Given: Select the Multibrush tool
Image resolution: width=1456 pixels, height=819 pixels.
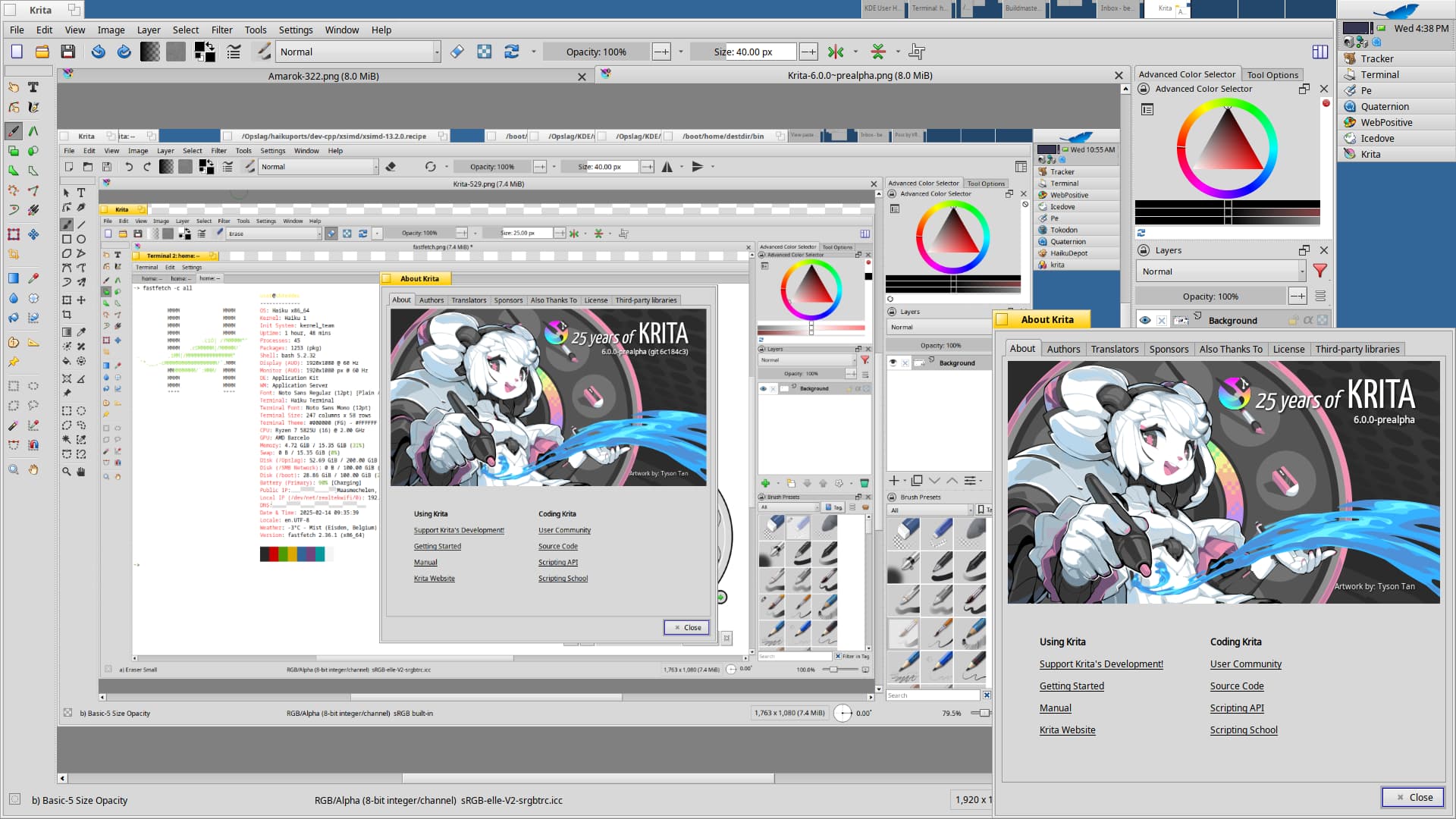Looking at the screenshot, I should pos(33,210).
